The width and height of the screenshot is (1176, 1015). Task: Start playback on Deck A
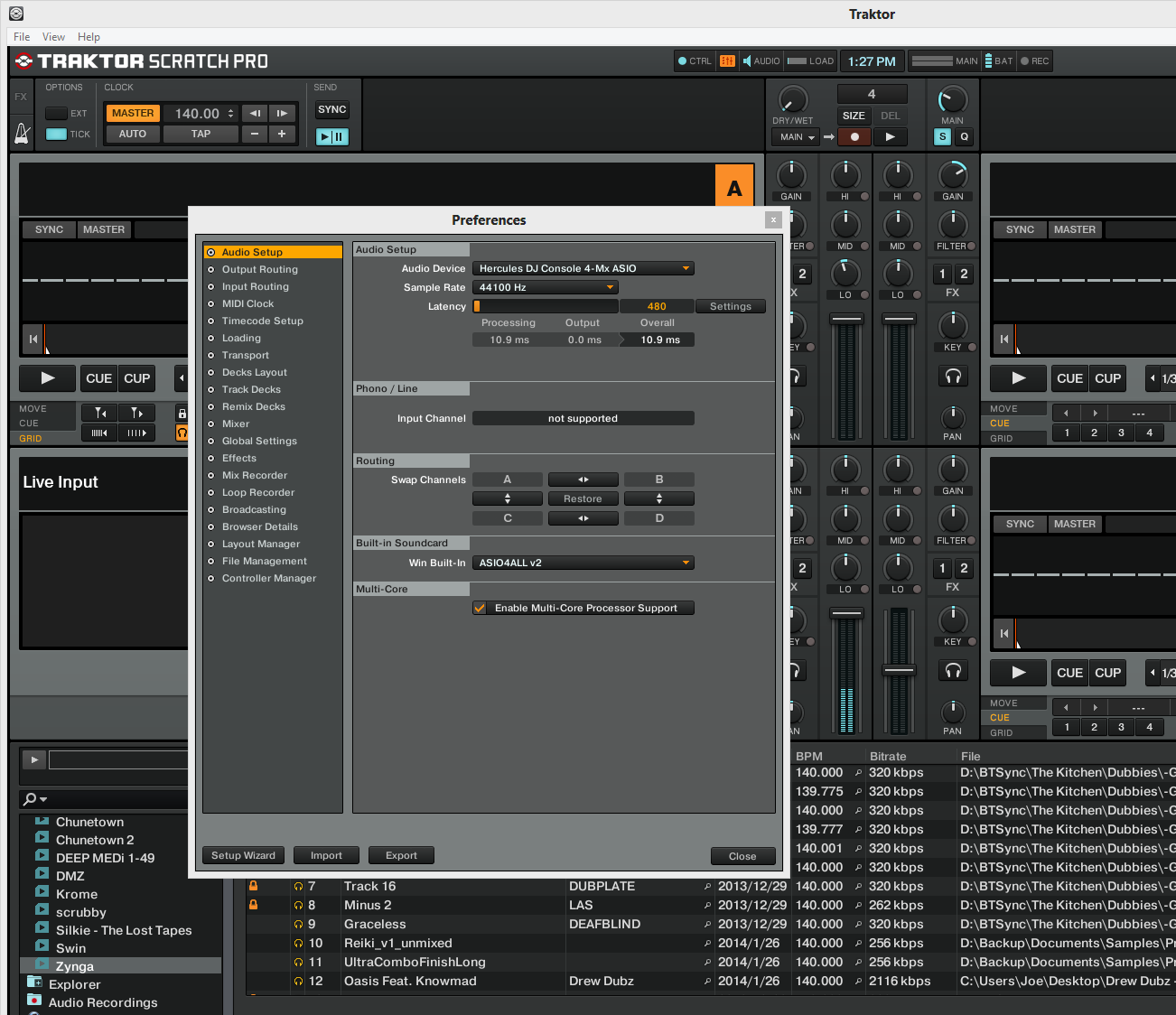pyautogui.click(x=48, y=378)
